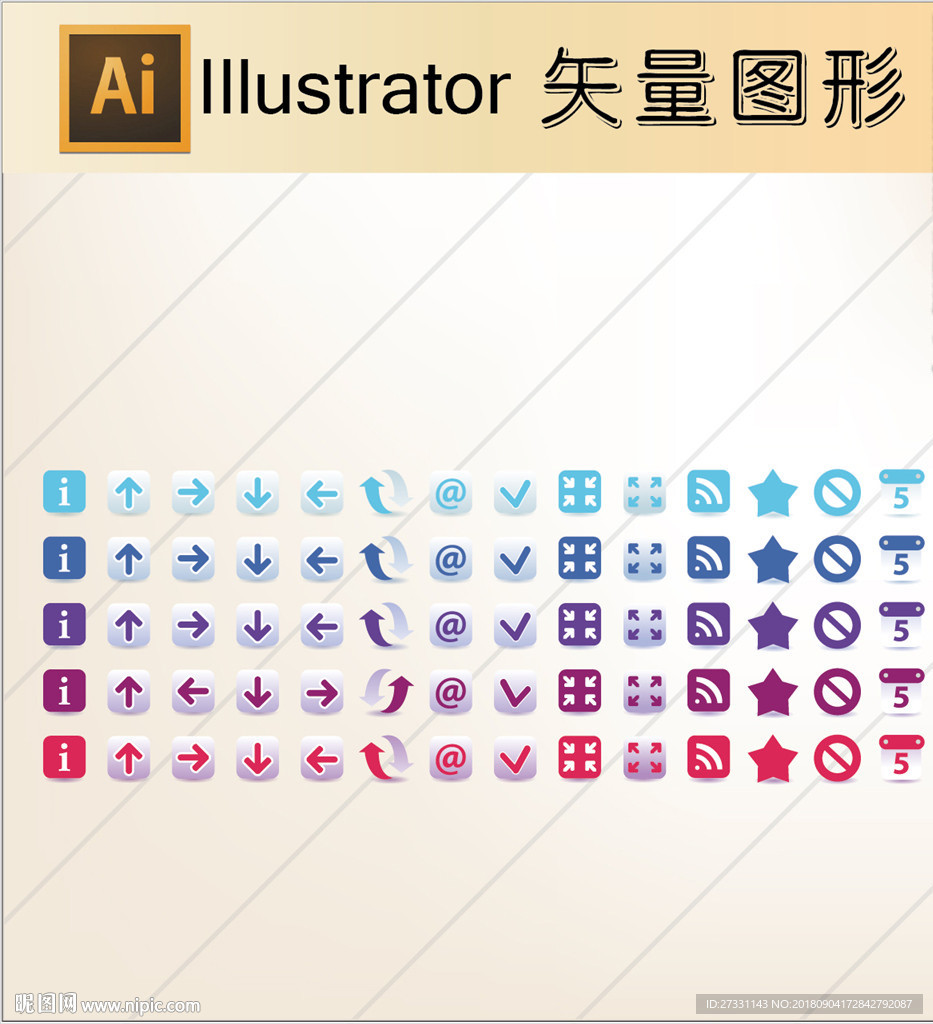Click the dark blue expand arrows icon
This screenshot has width=933, height=1024.
click(x=644, y=558)
